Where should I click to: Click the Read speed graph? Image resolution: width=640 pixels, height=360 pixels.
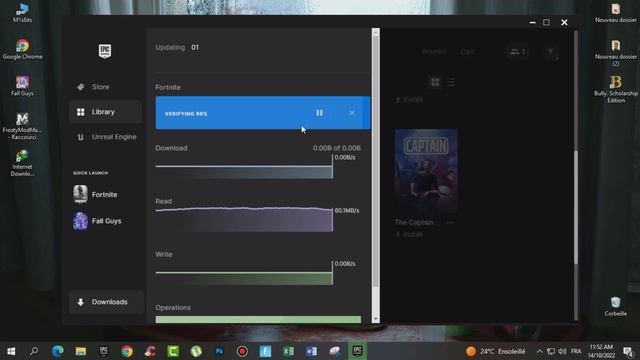click(244, 220)
